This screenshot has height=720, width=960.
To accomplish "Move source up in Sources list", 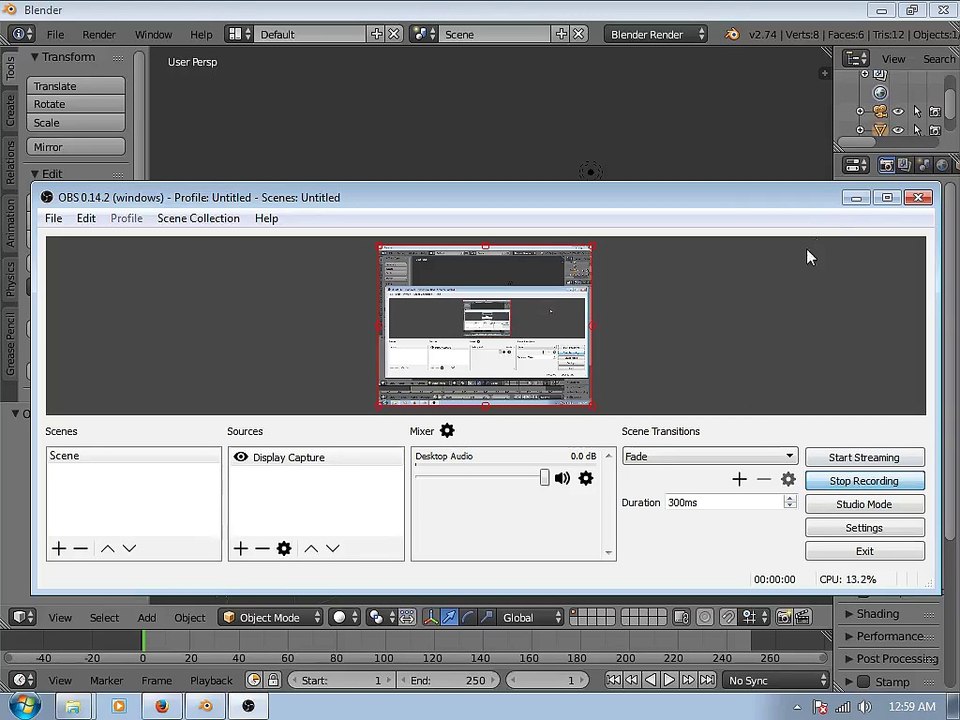I will pos(311,549).
